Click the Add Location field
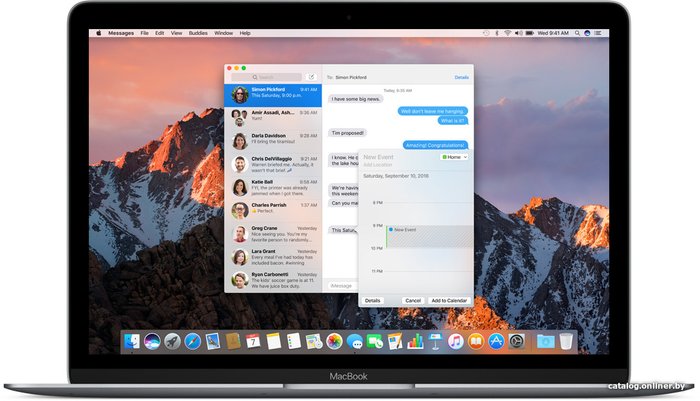Screen dimensions: 700x401 (x=378, y=165)
